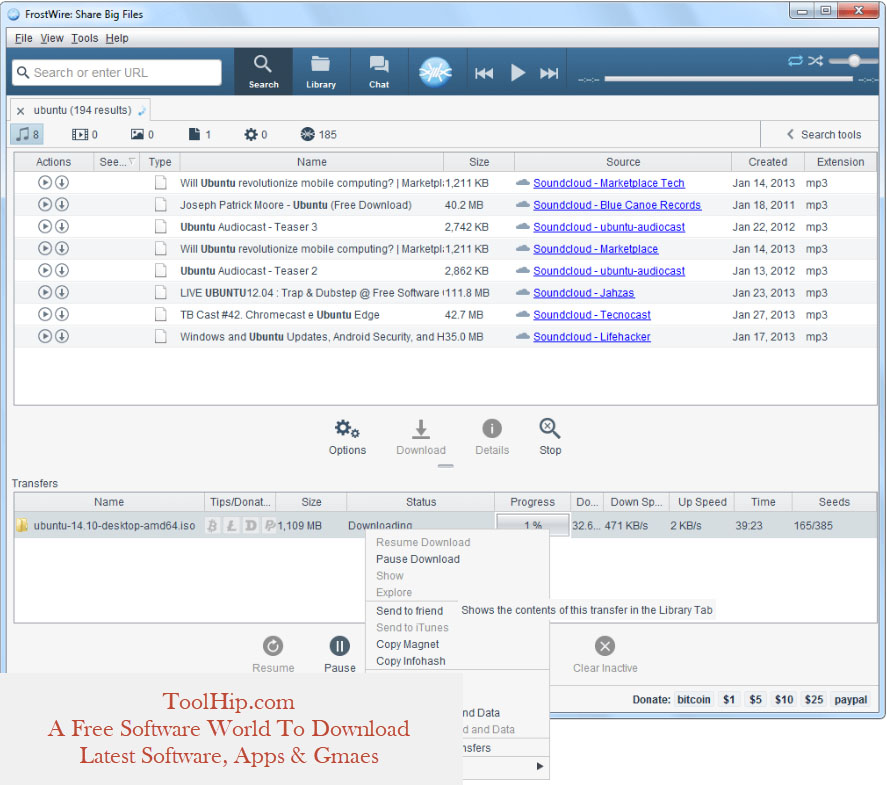Viewport: 887px width, 785px height.
Task: Tip with dogecoin icon on ubuntu transfer
Action: (x=251, y=526)
